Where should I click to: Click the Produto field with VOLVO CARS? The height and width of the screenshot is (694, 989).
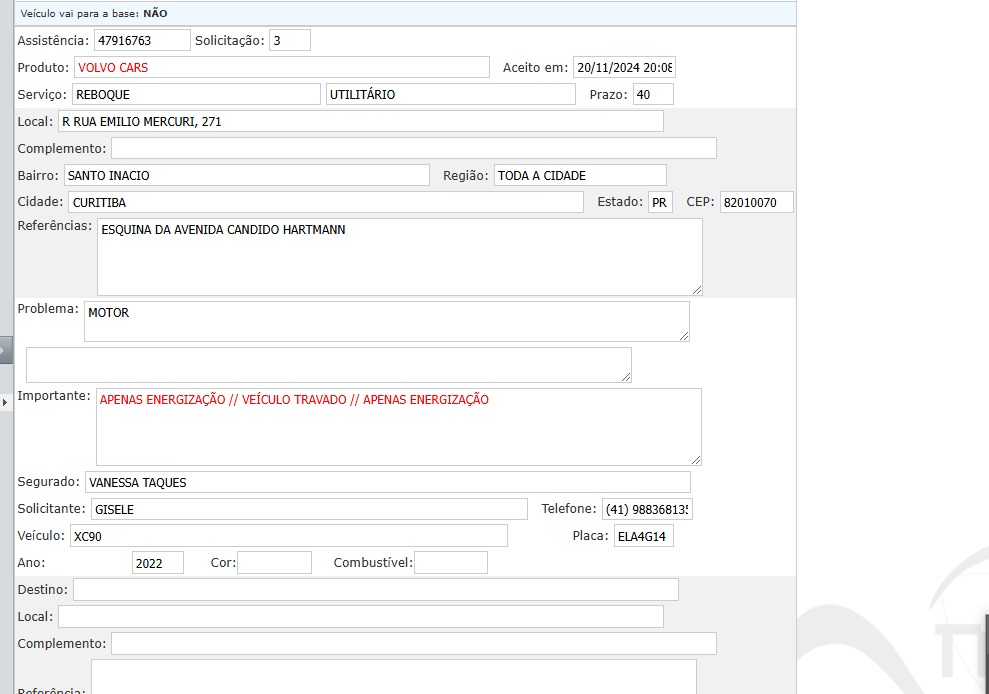[x=281, y=68]
